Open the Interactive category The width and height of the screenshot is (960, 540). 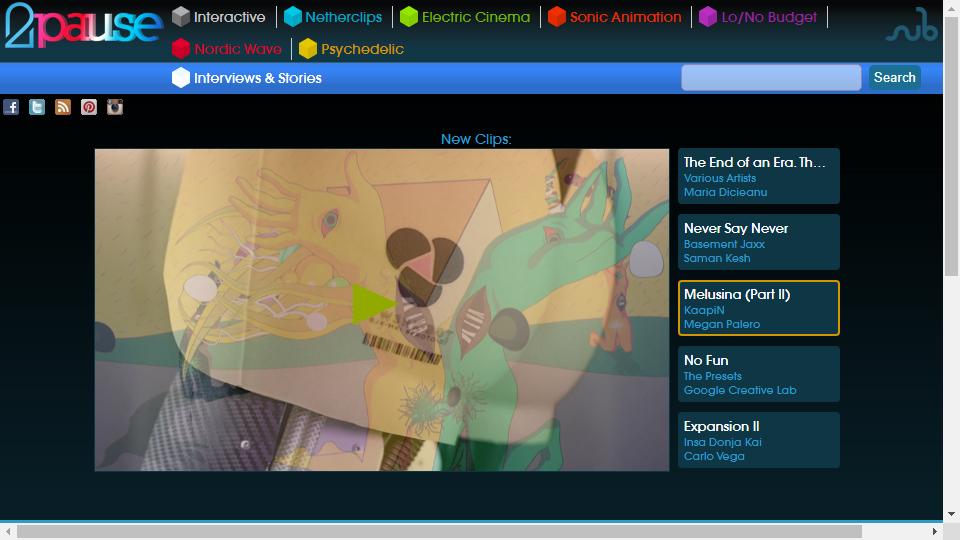point(230,17)
